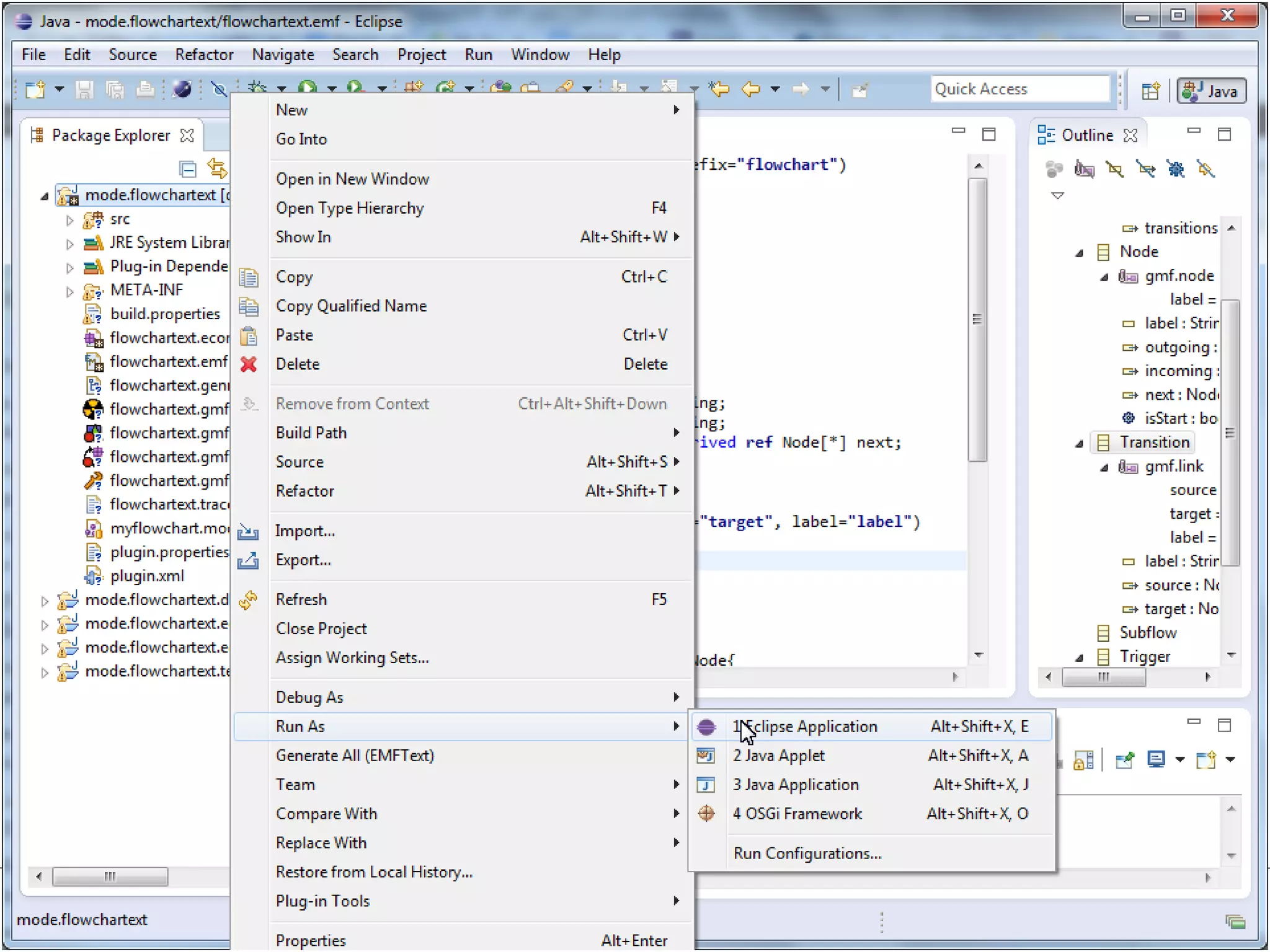Viewport: 1270px width, 952px height.
Task: Click Run Configurations... entry
Action: (807, 853)
